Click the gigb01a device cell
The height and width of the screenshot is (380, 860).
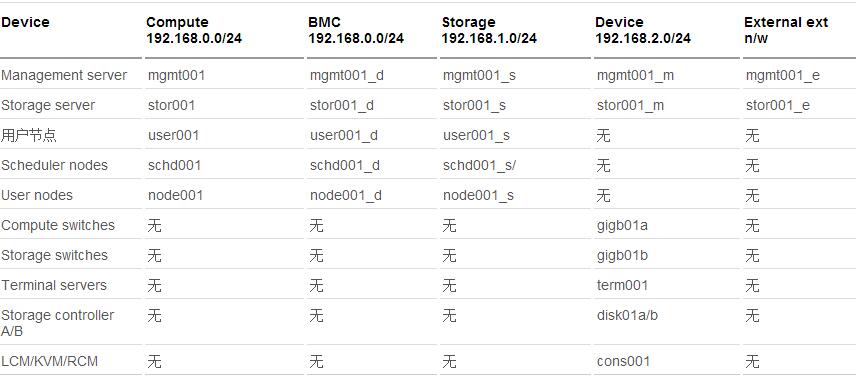(x=622, y=225)
